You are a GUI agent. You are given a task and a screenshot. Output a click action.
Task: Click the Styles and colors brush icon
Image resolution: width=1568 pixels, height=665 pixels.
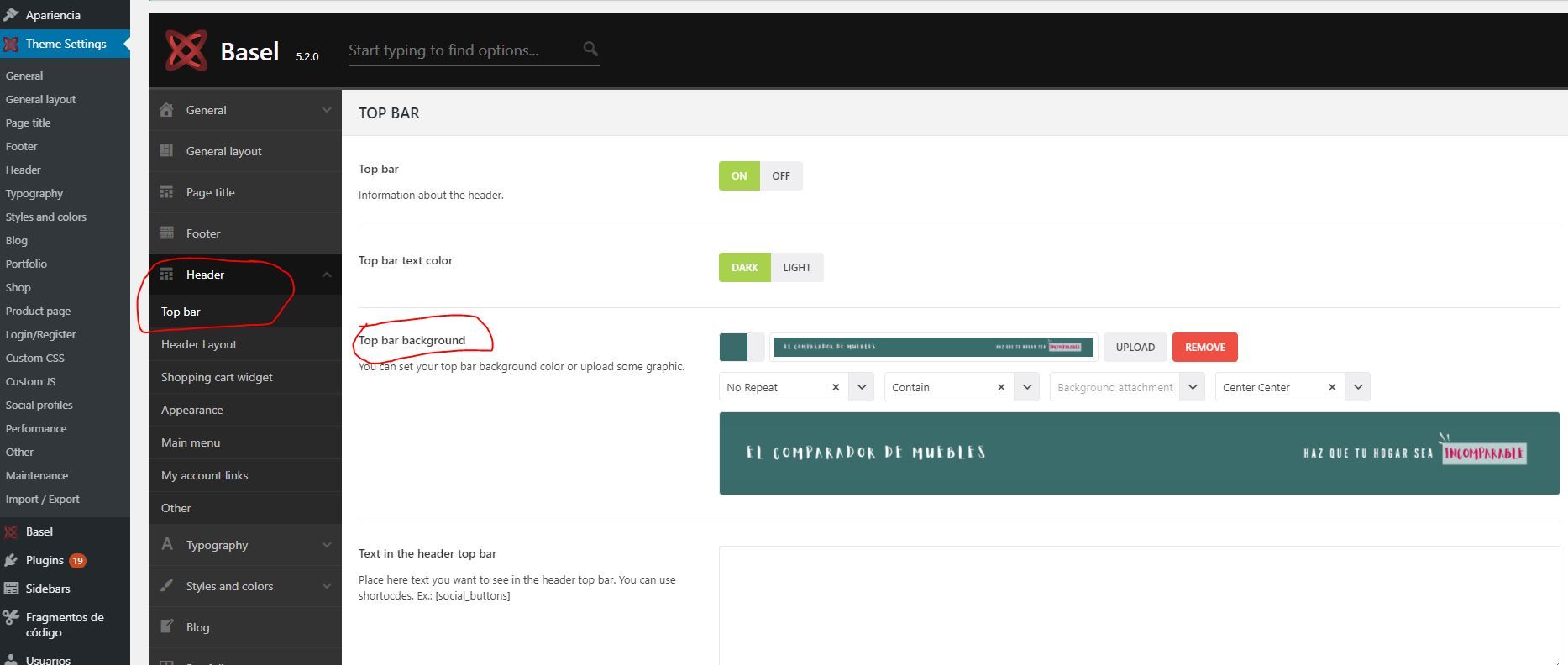(166, 585)
